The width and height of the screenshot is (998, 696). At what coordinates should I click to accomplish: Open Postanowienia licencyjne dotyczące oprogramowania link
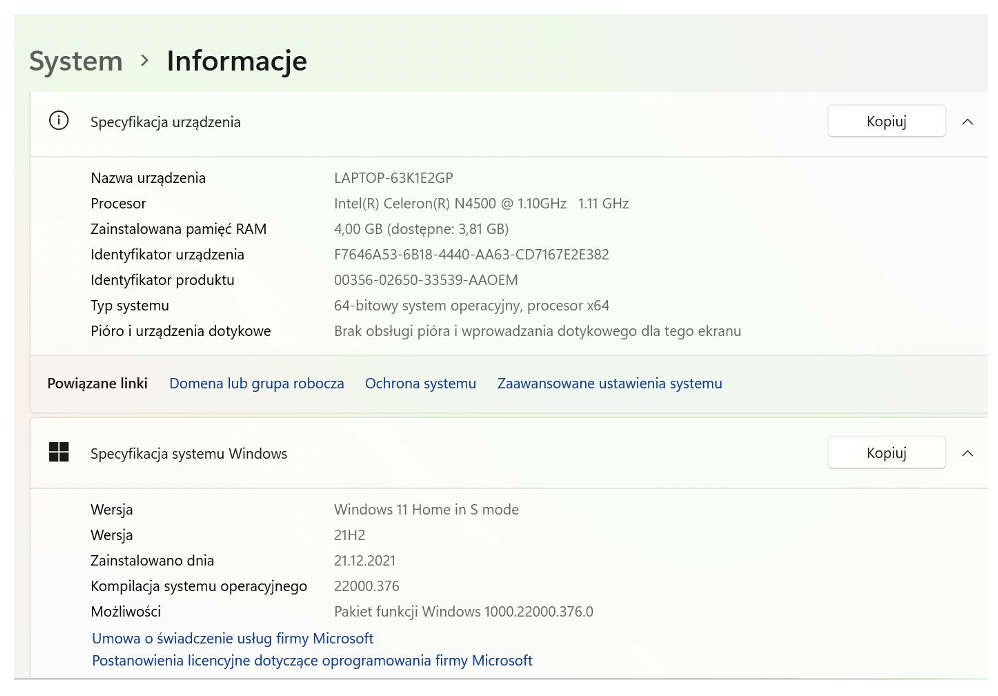pos(312,660)
